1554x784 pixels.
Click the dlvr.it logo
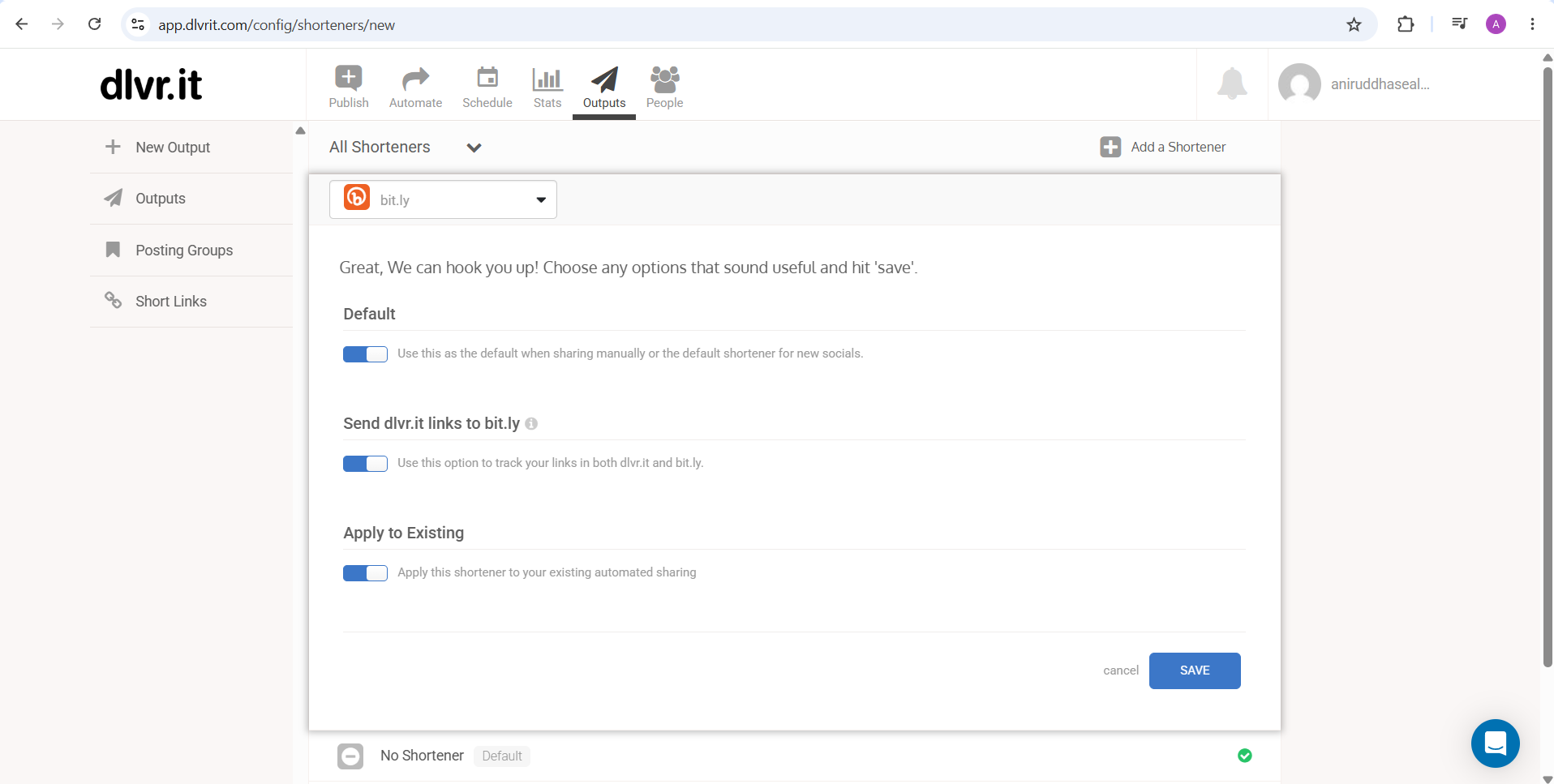151,84
